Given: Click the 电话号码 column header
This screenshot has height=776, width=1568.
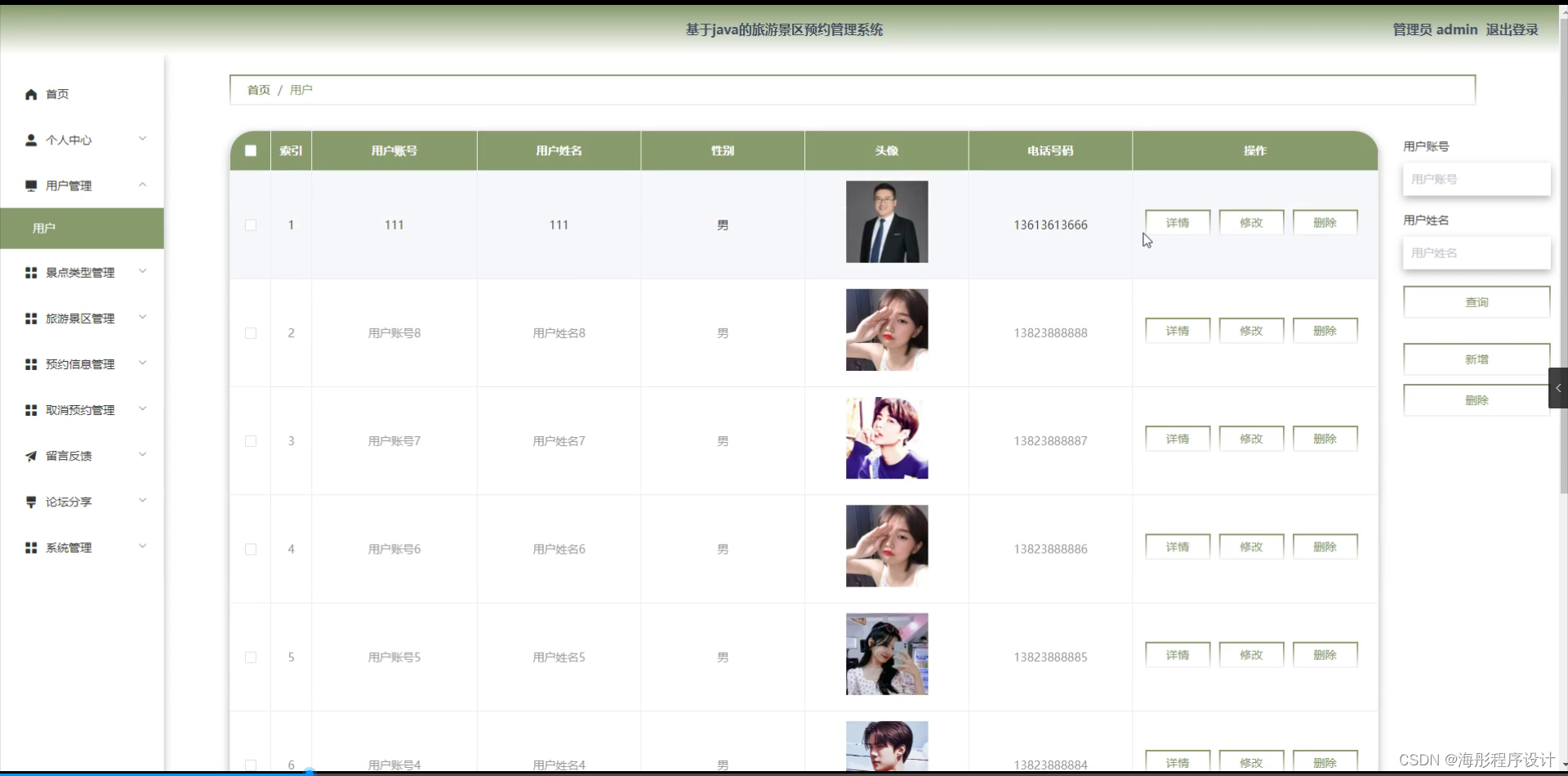Looking at the screenshot, I should click(1050, 150).
